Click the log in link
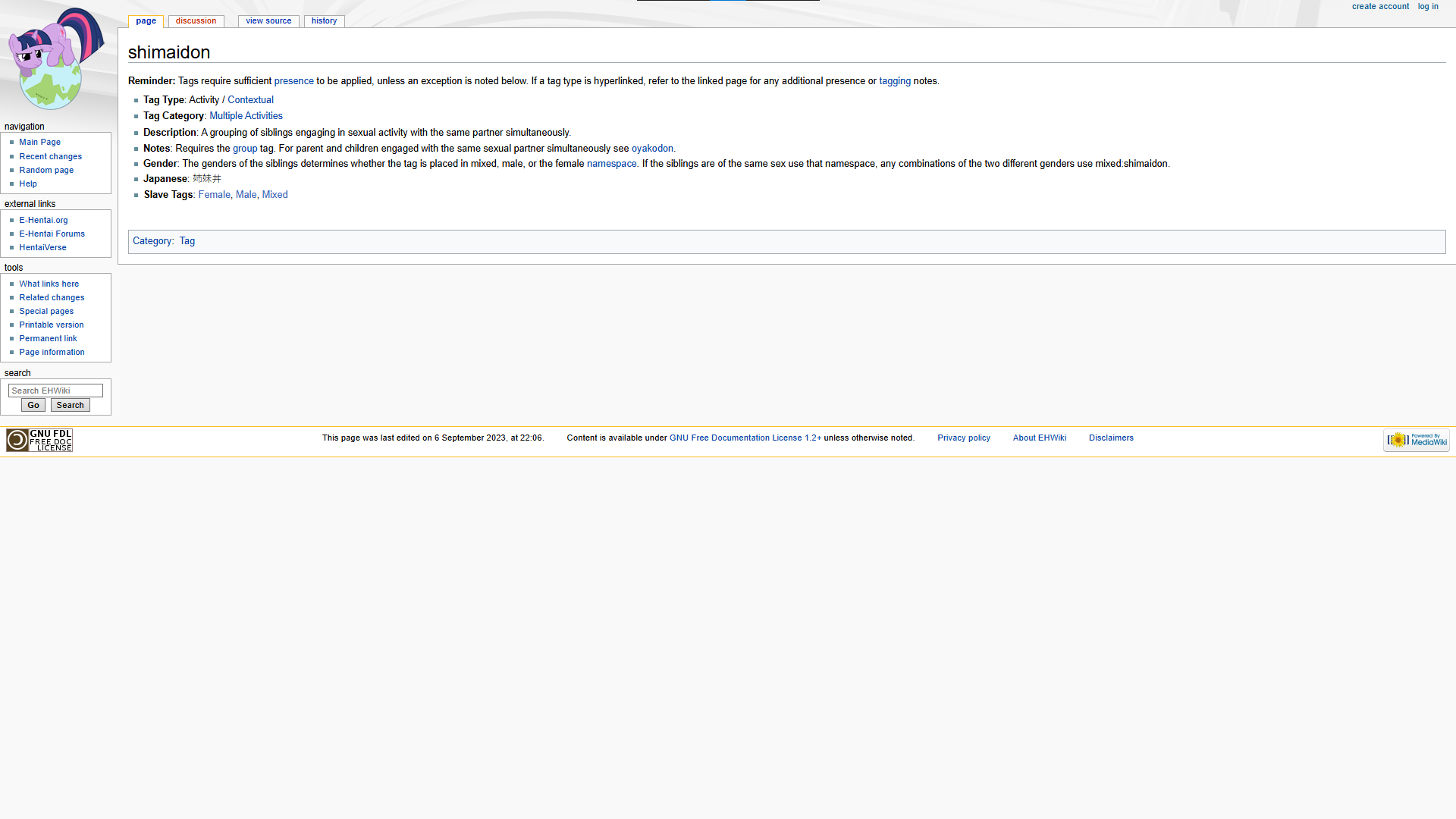This screenshot has height=819, width=1456. pos(1428,7)
